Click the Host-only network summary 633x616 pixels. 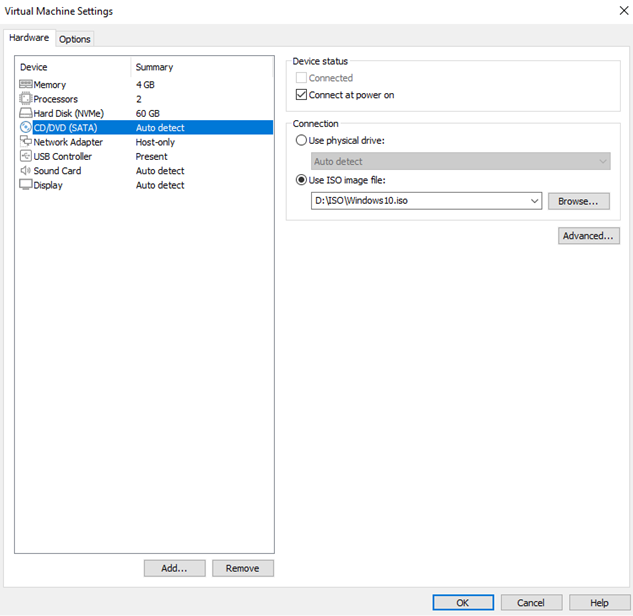click(x=155, y=142)
